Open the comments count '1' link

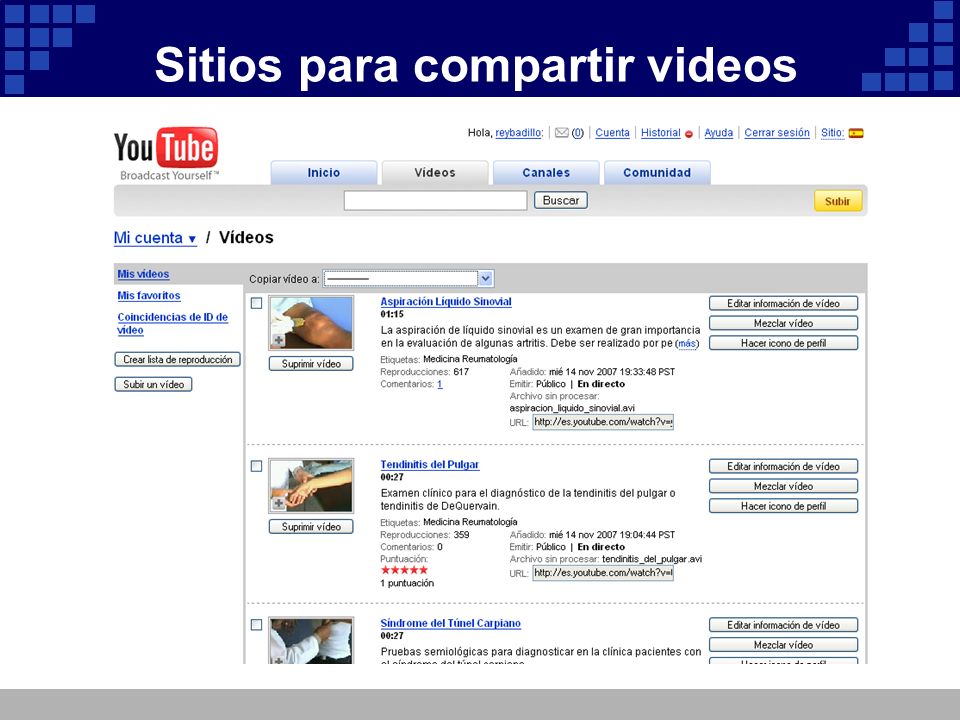point(440,384)
